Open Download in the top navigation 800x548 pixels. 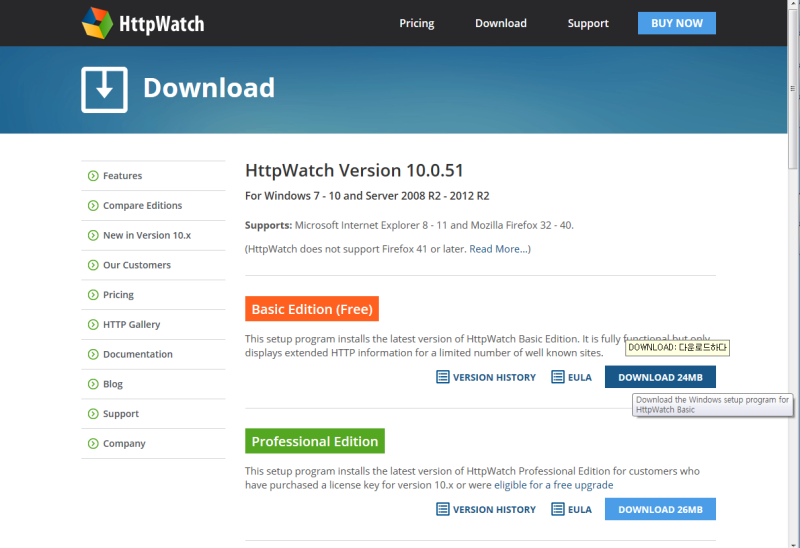tap(501, 23)
